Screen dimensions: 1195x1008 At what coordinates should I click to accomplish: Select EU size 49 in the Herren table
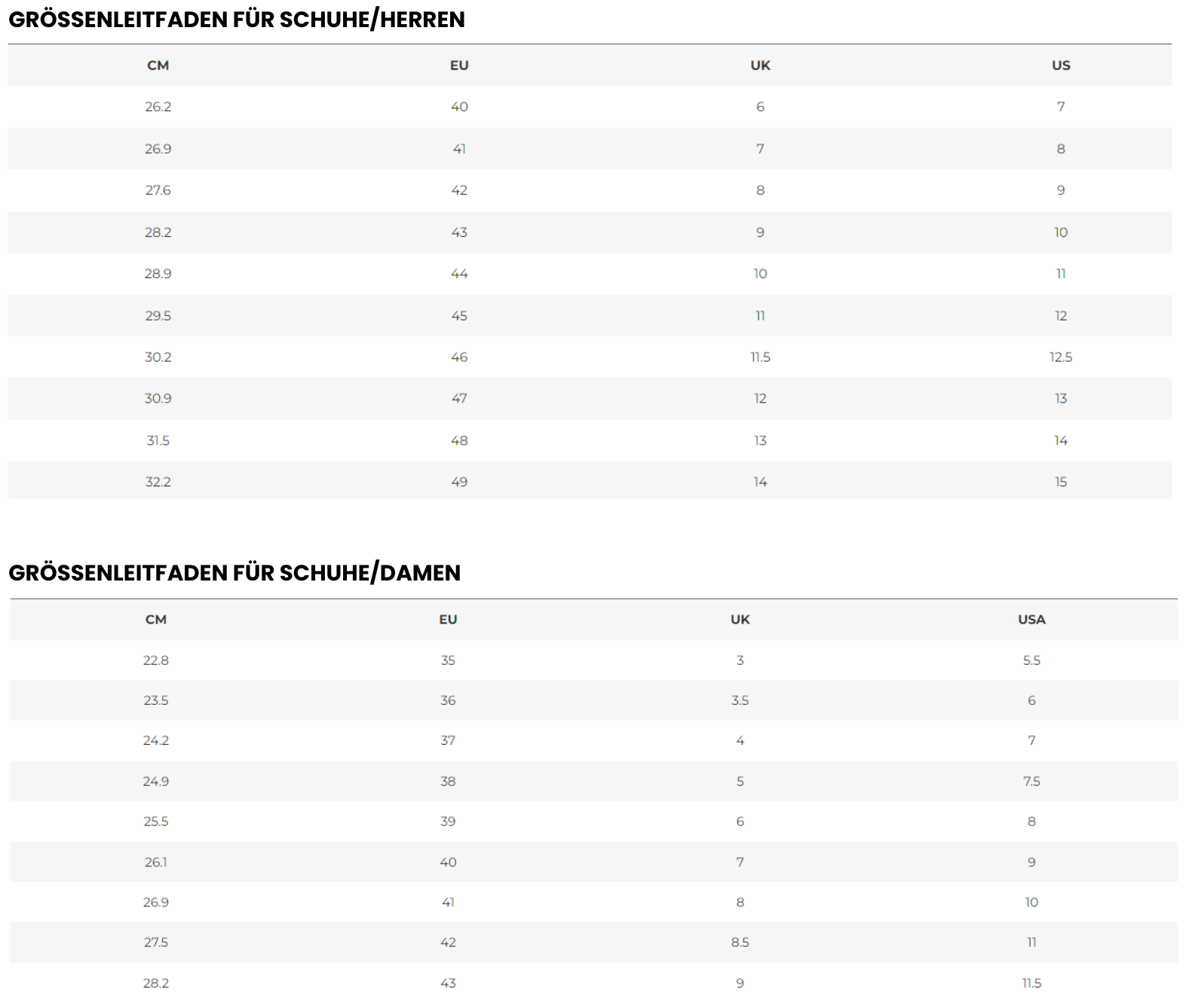pos(459,482)
